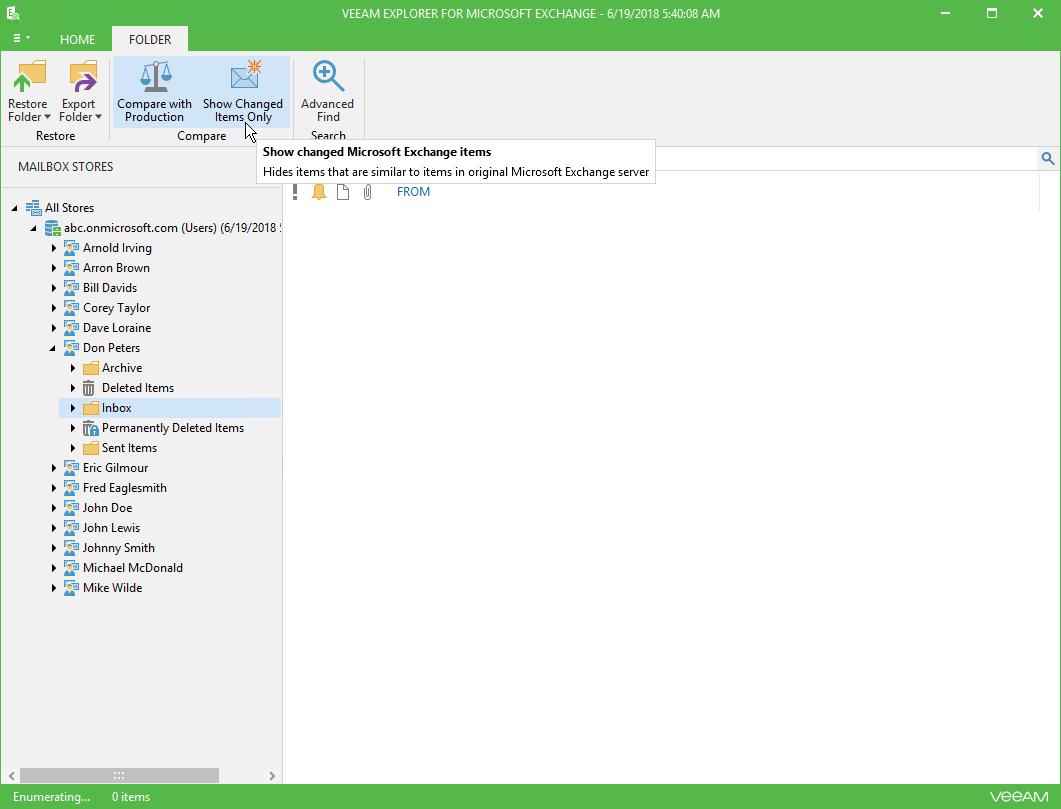This screenshot has height=809, width=1061.
Task: Click Arron Brown mailbox icon
Action: (71, 268)
